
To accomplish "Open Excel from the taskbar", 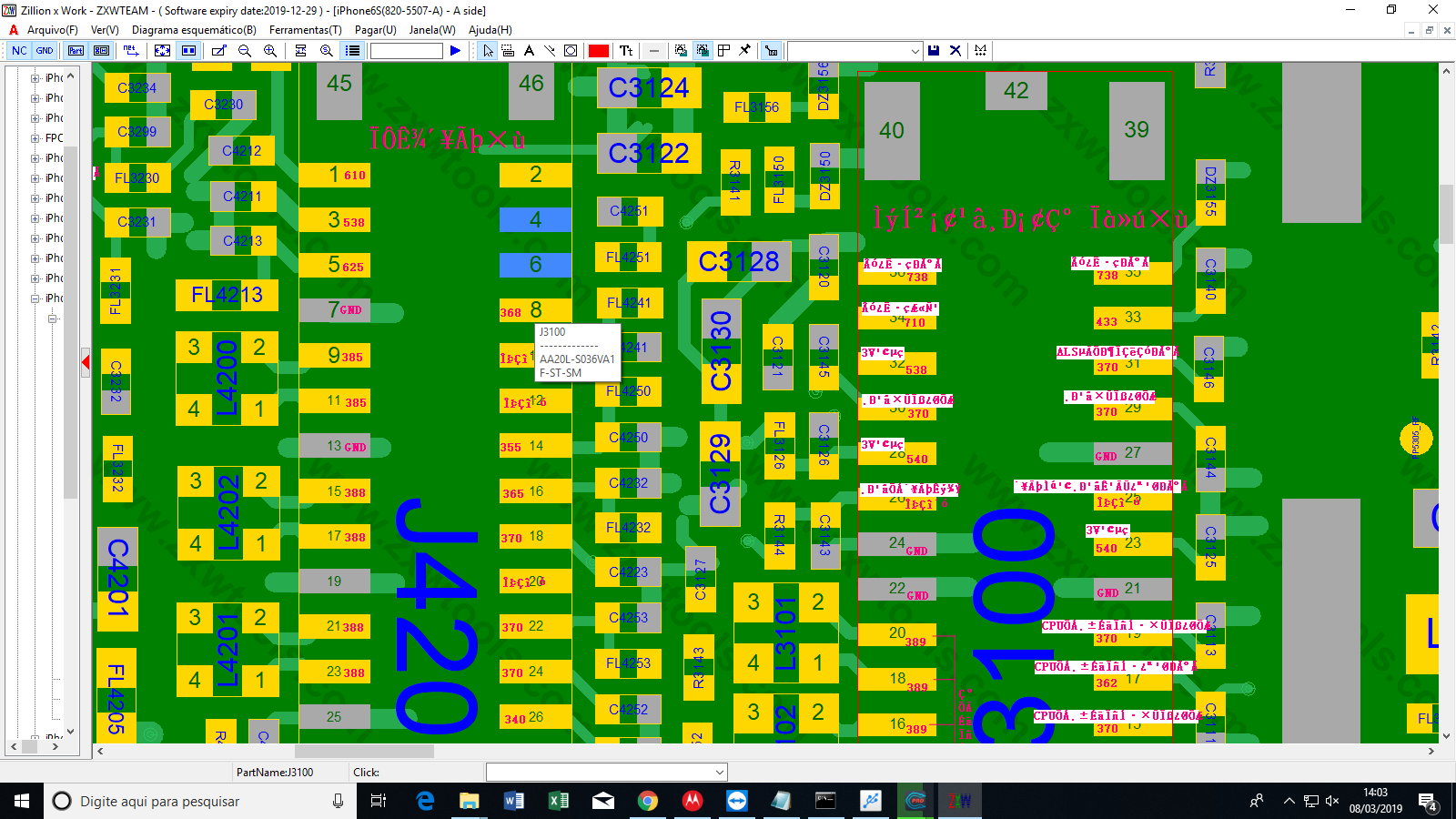I will [x=558, y=801].
